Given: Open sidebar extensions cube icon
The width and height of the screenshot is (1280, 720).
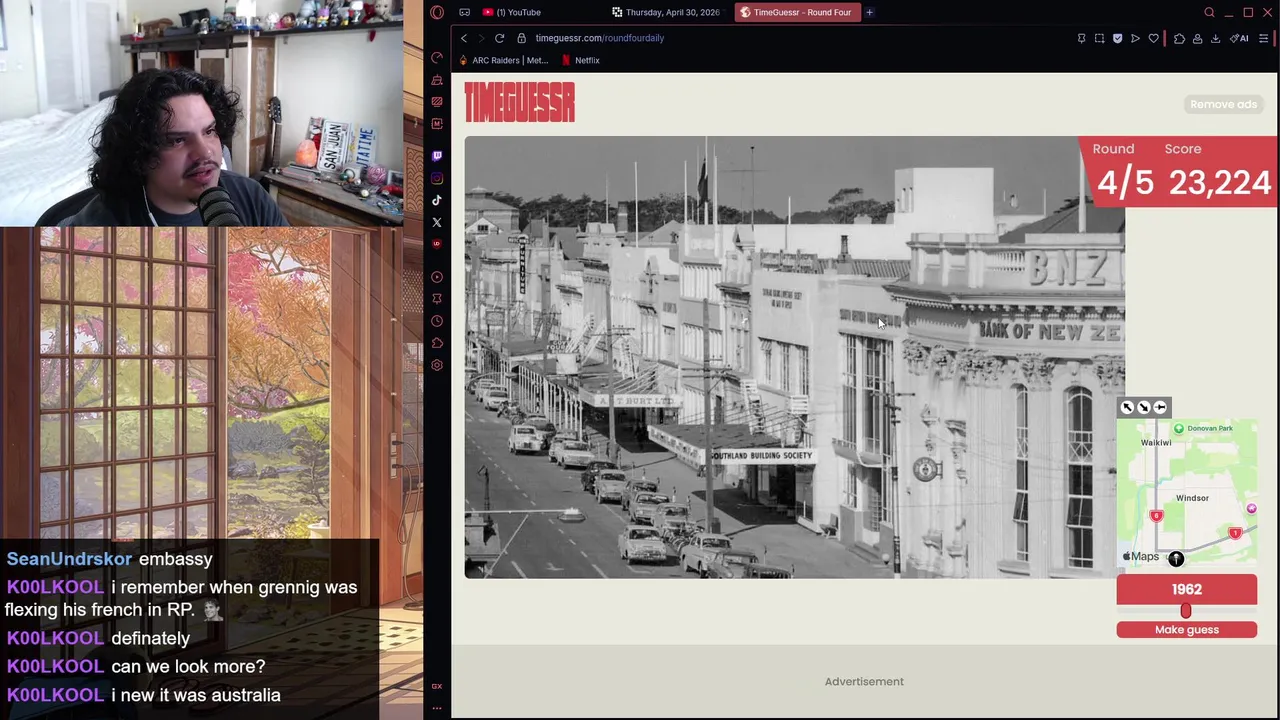Looking at the screenshot, I should click(437, 343).
